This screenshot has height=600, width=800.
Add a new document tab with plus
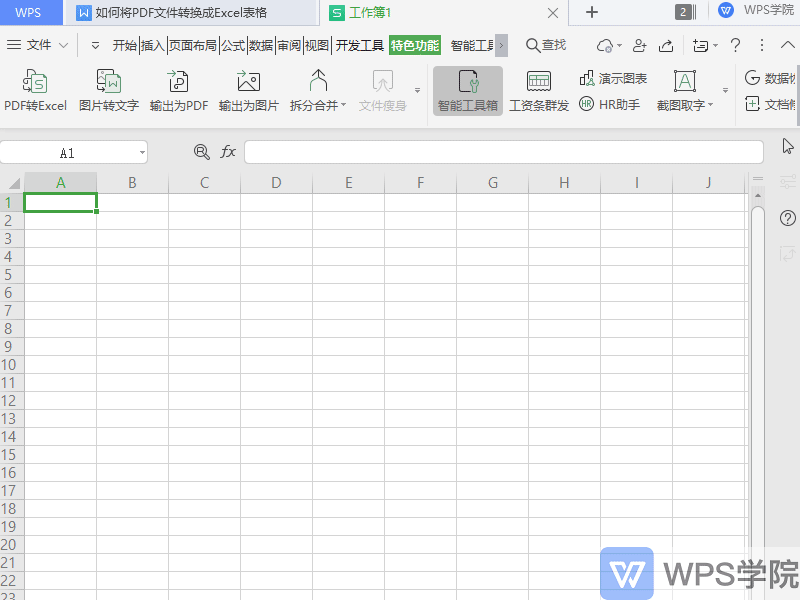592,12
